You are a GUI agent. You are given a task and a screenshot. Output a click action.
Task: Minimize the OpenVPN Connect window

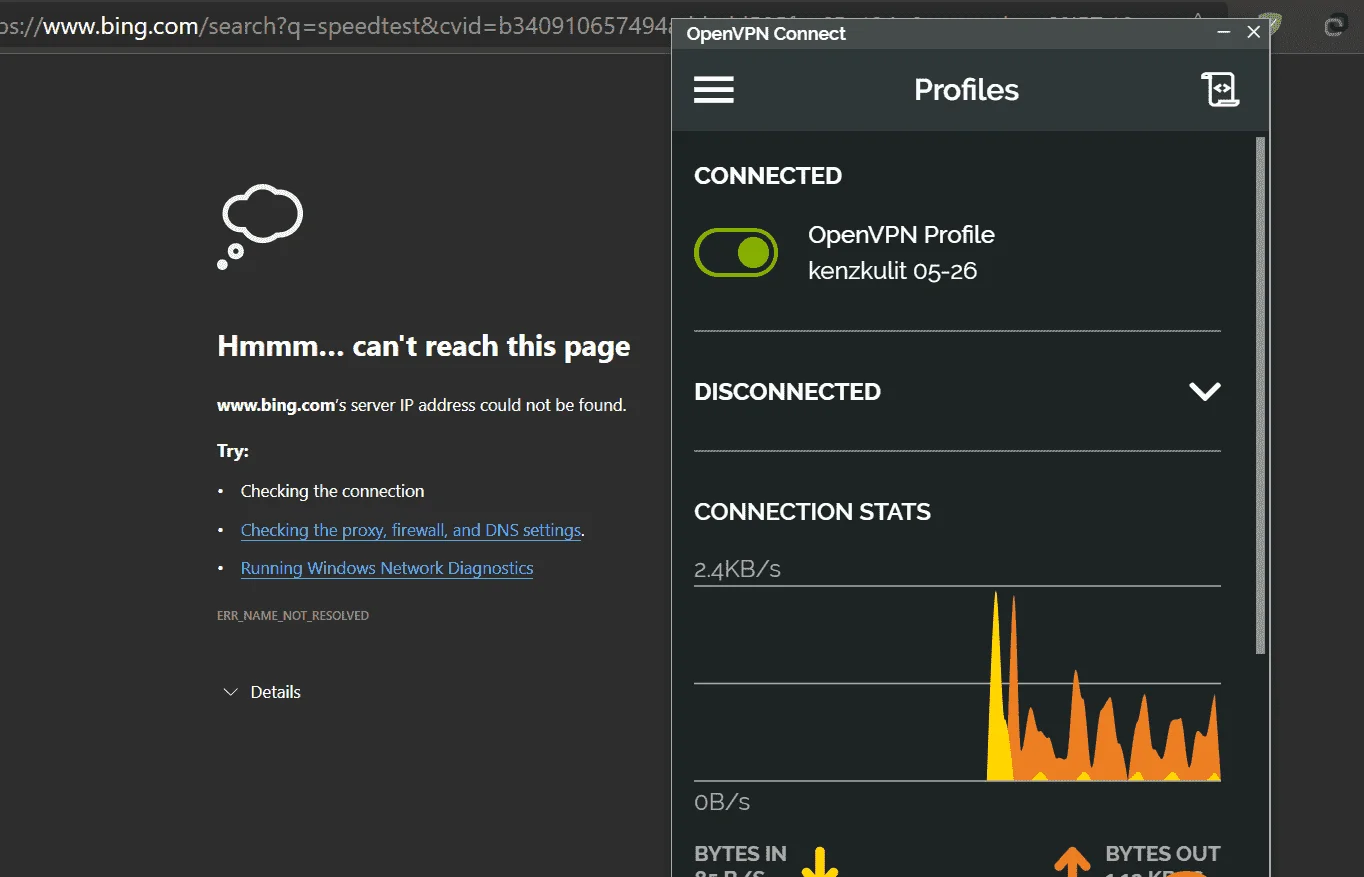pyautogui.click(x=1223, y=33)
